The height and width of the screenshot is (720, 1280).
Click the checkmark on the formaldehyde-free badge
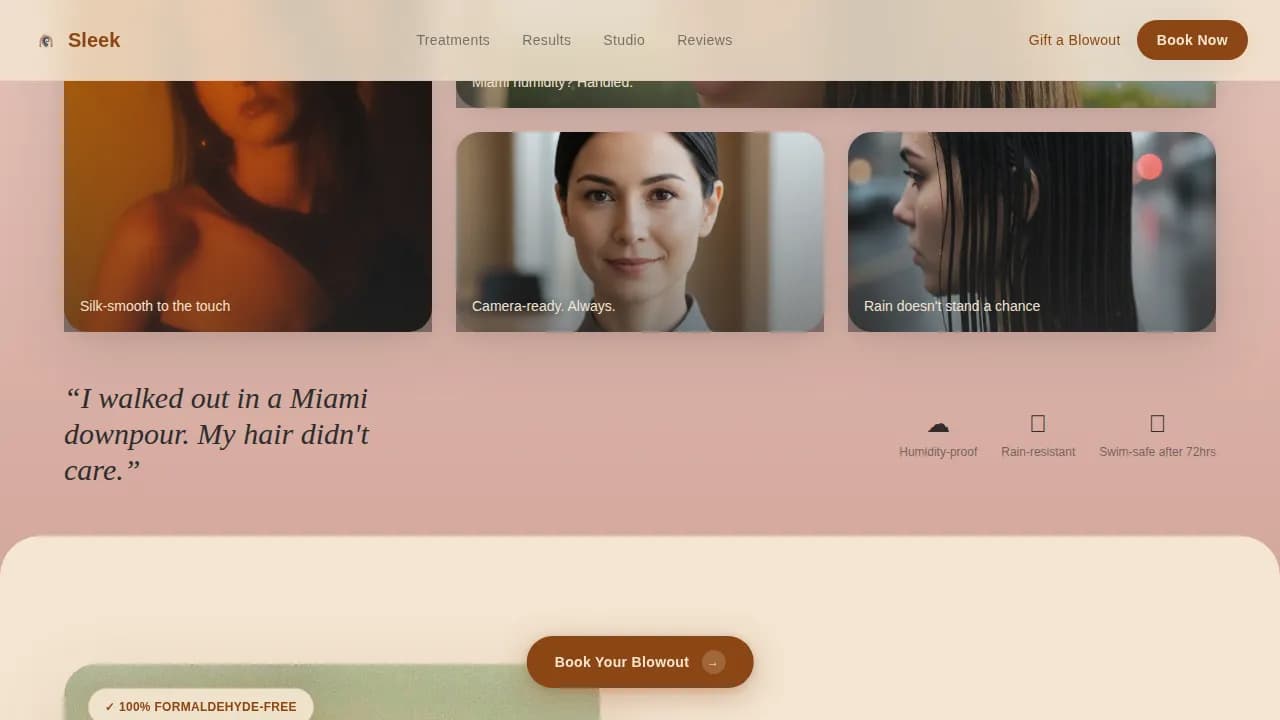coord(108,706)
